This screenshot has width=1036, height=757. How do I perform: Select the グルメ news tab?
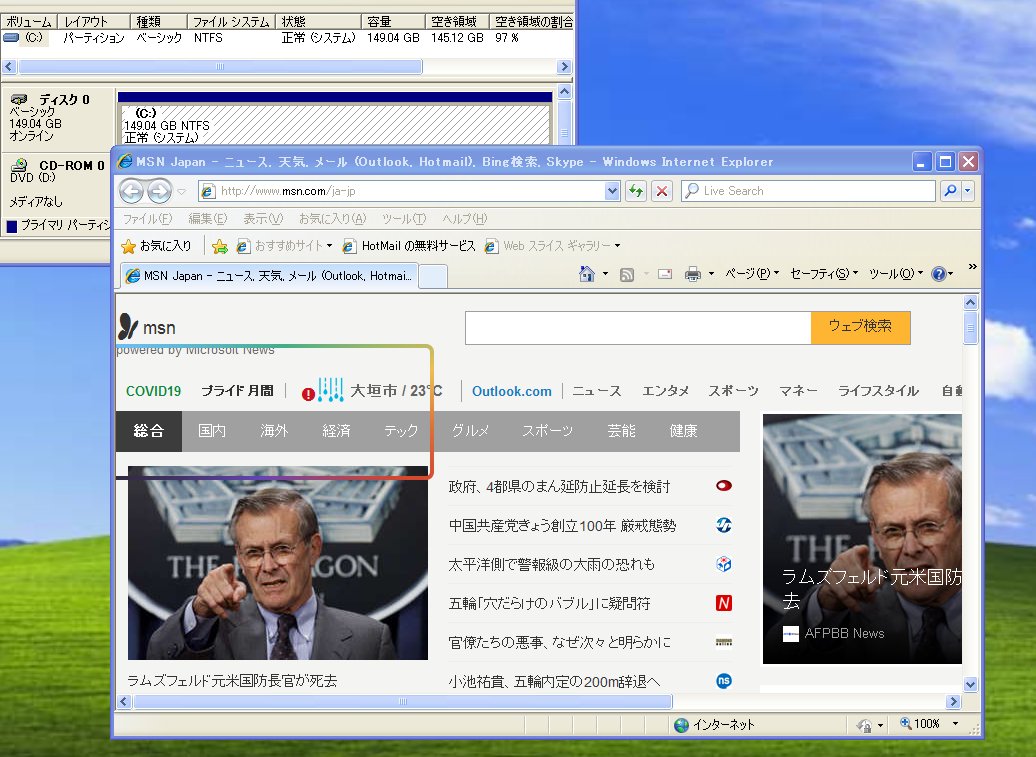(x=470, y=431)
